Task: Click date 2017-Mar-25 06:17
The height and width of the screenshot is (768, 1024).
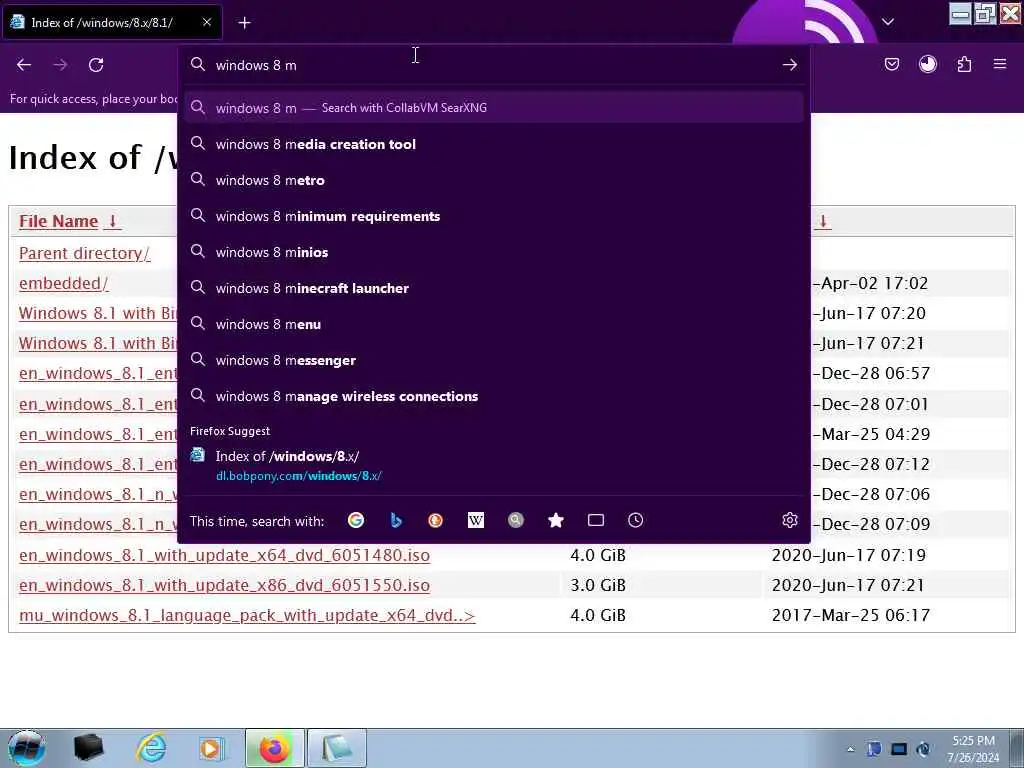Action: [850, 615]
